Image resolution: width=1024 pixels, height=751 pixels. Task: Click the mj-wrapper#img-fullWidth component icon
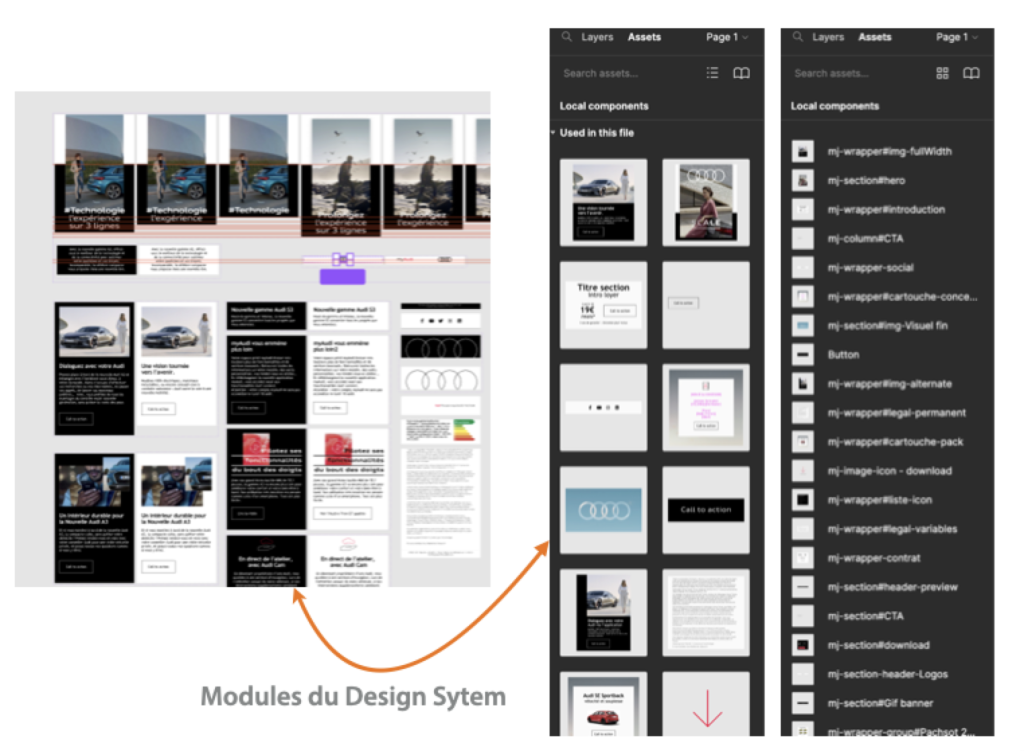[x=802, y=152]
